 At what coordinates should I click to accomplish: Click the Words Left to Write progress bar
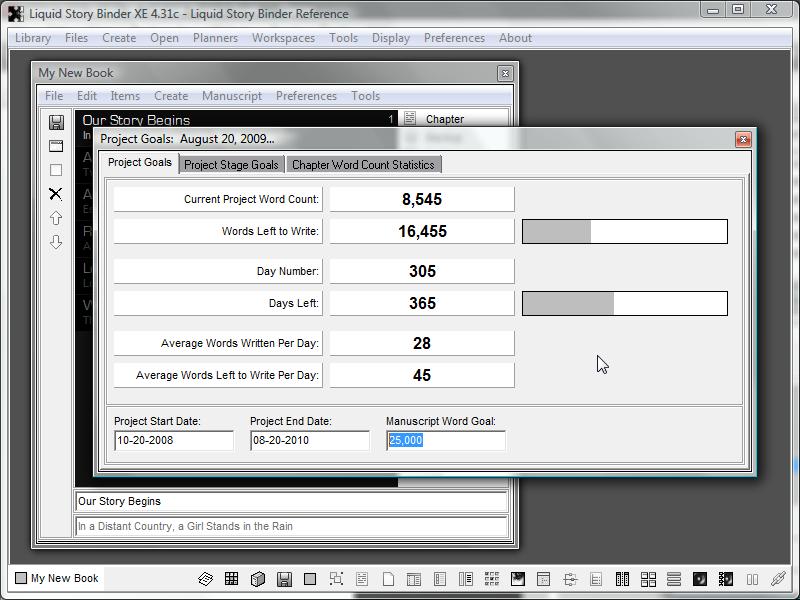click(x=624, y=231)
